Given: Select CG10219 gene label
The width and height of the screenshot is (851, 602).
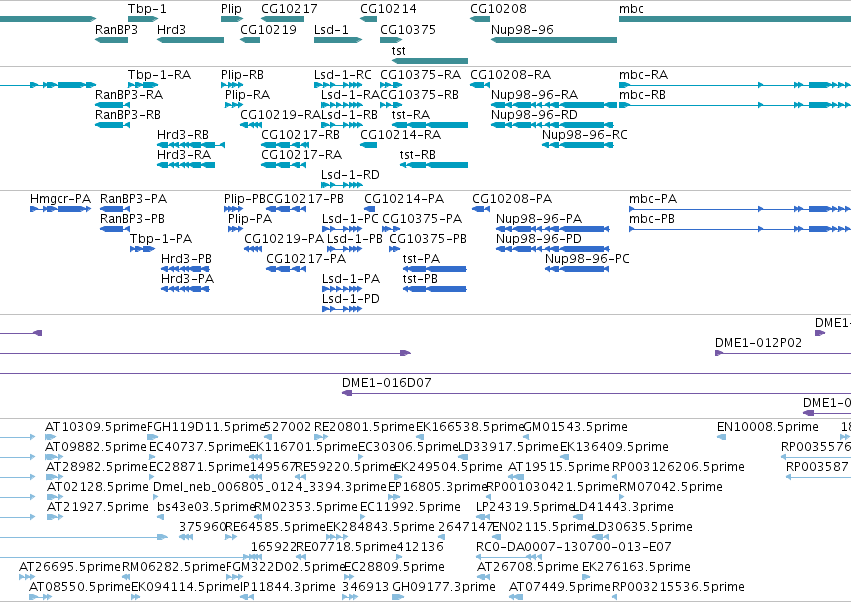Looking at the screenshot, I should (x=269, y=29).
